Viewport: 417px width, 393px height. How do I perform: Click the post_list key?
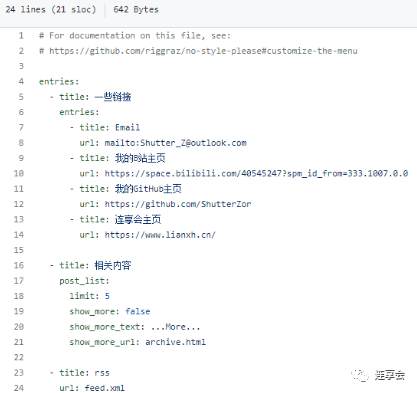[x=84, y=281]
